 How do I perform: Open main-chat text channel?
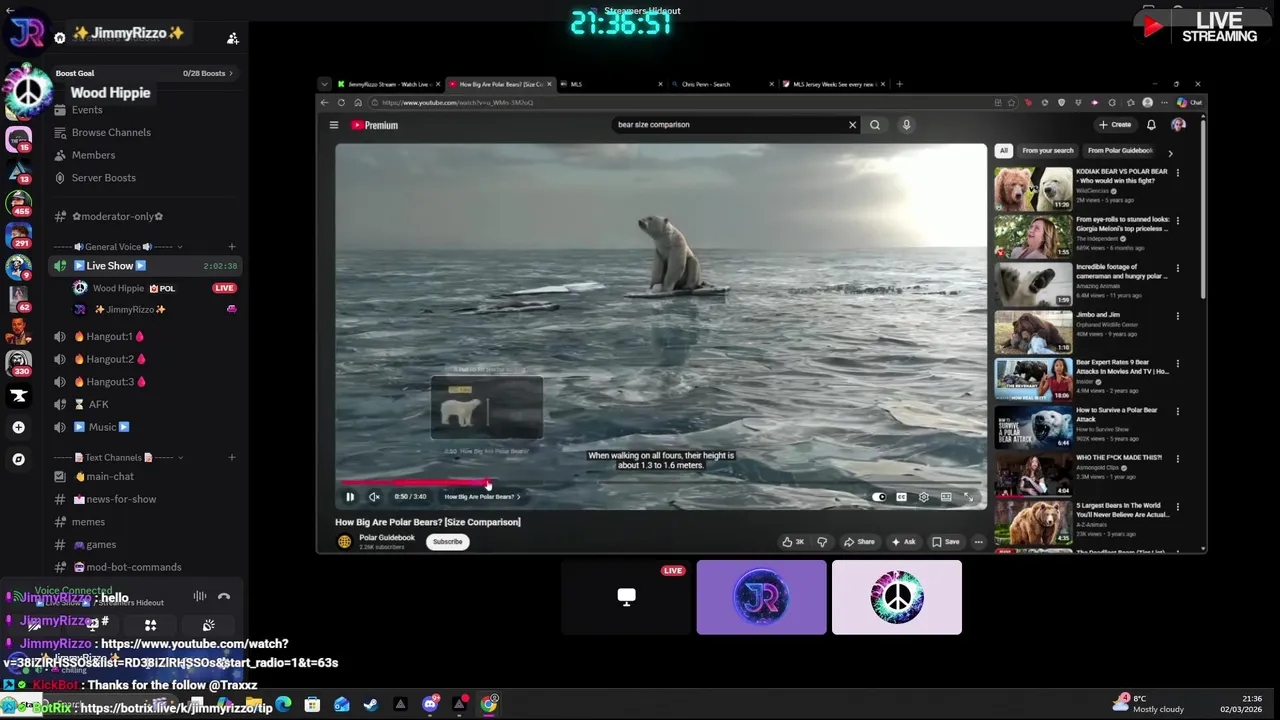point(110,477)
